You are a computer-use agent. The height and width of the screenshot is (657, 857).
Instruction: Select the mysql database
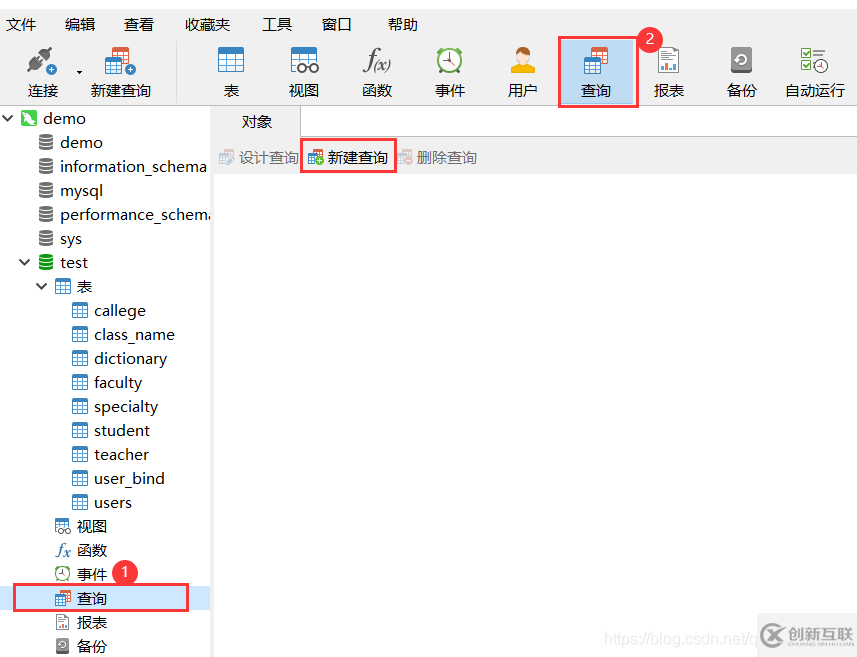pos(71,191)
